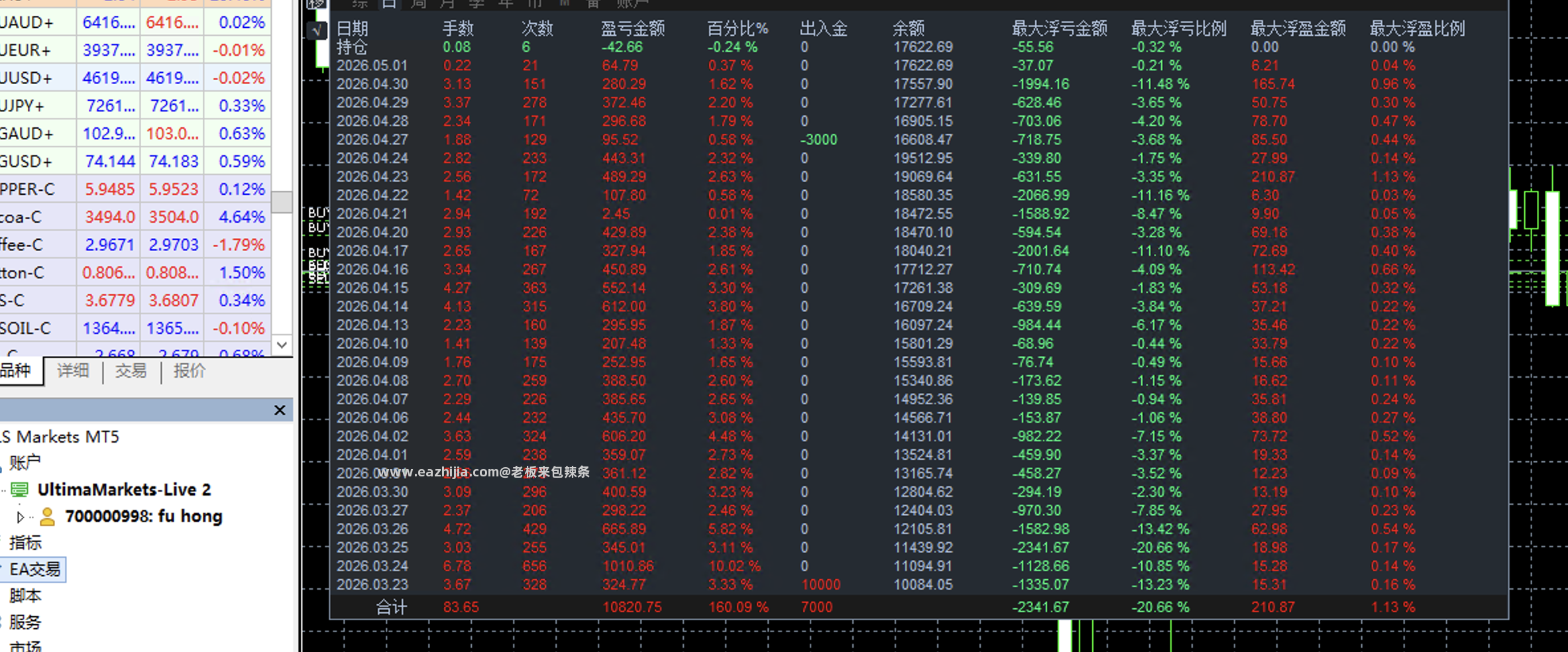Select the JJPY+ symbol row
The width and height of the screenshot is (1568, 652).
tap(135, 105)
